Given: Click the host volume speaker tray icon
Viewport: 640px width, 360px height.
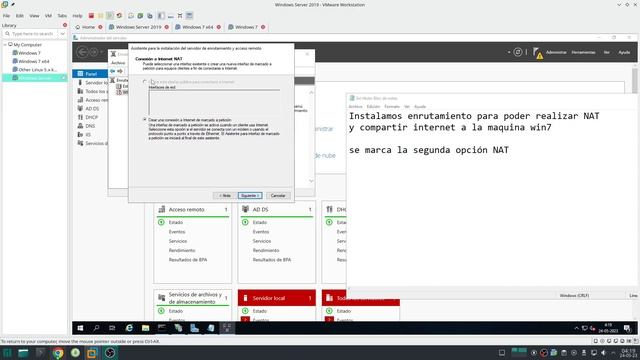Looking at the screenshot, I should [604, 353].
